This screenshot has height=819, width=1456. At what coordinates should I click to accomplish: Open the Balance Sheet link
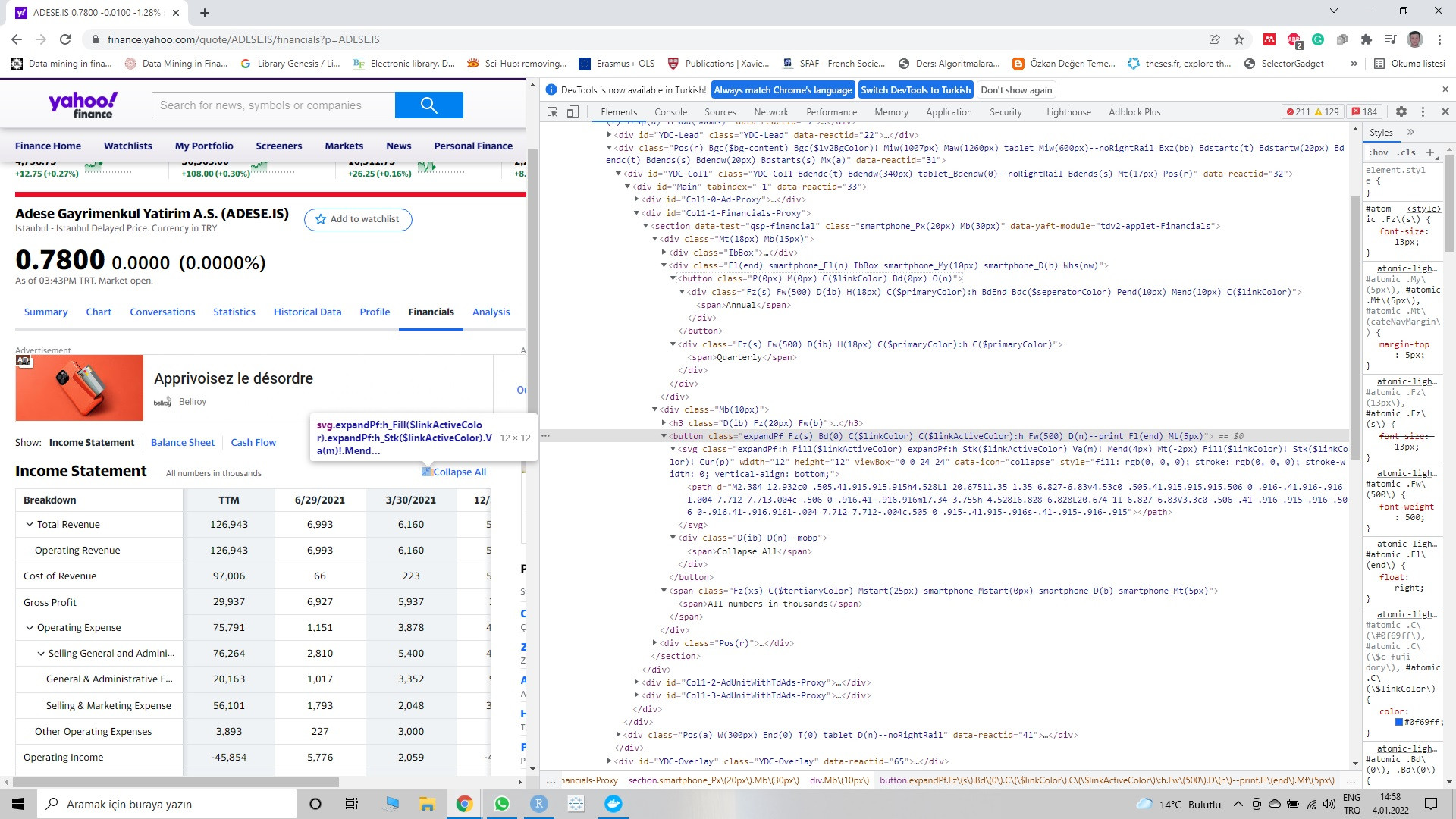click(183, 442)
